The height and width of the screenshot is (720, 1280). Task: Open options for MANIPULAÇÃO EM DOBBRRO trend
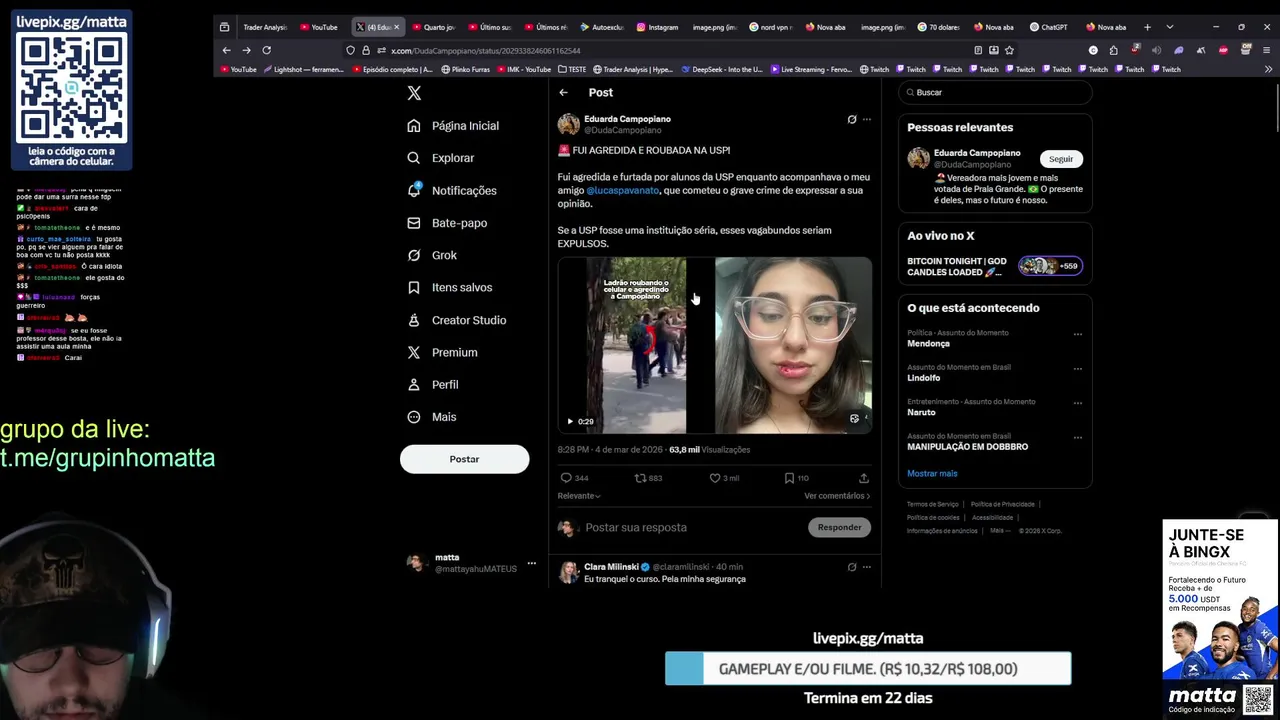click(1078, 437)
